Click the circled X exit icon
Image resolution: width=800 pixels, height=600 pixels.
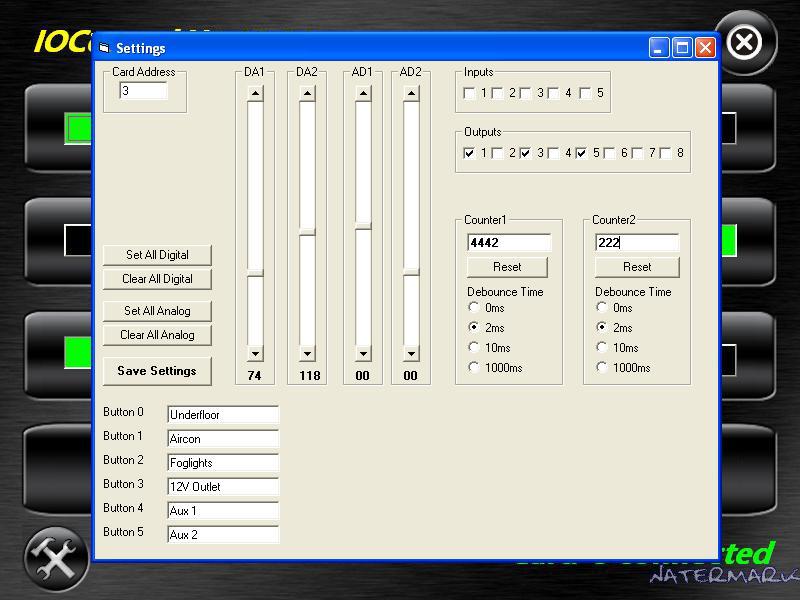pos(744,43)
